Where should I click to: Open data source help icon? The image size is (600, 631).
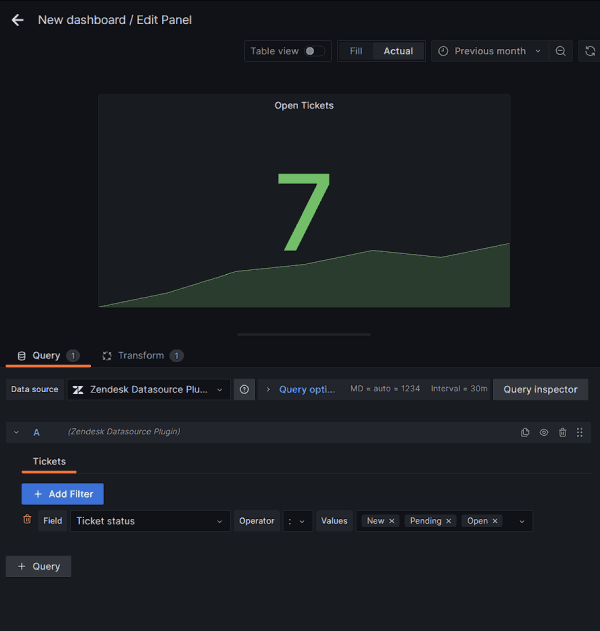coord(244,389)
